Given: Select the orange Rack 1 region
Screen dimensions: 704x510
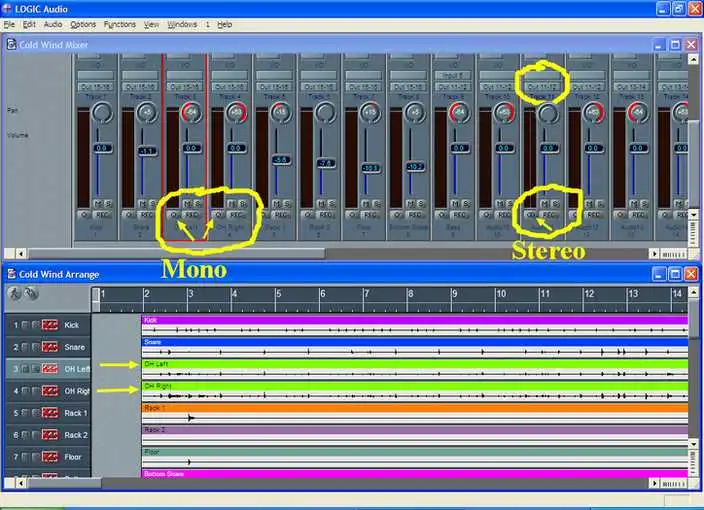Looking at the screenshot, I should tap(415, 413).
